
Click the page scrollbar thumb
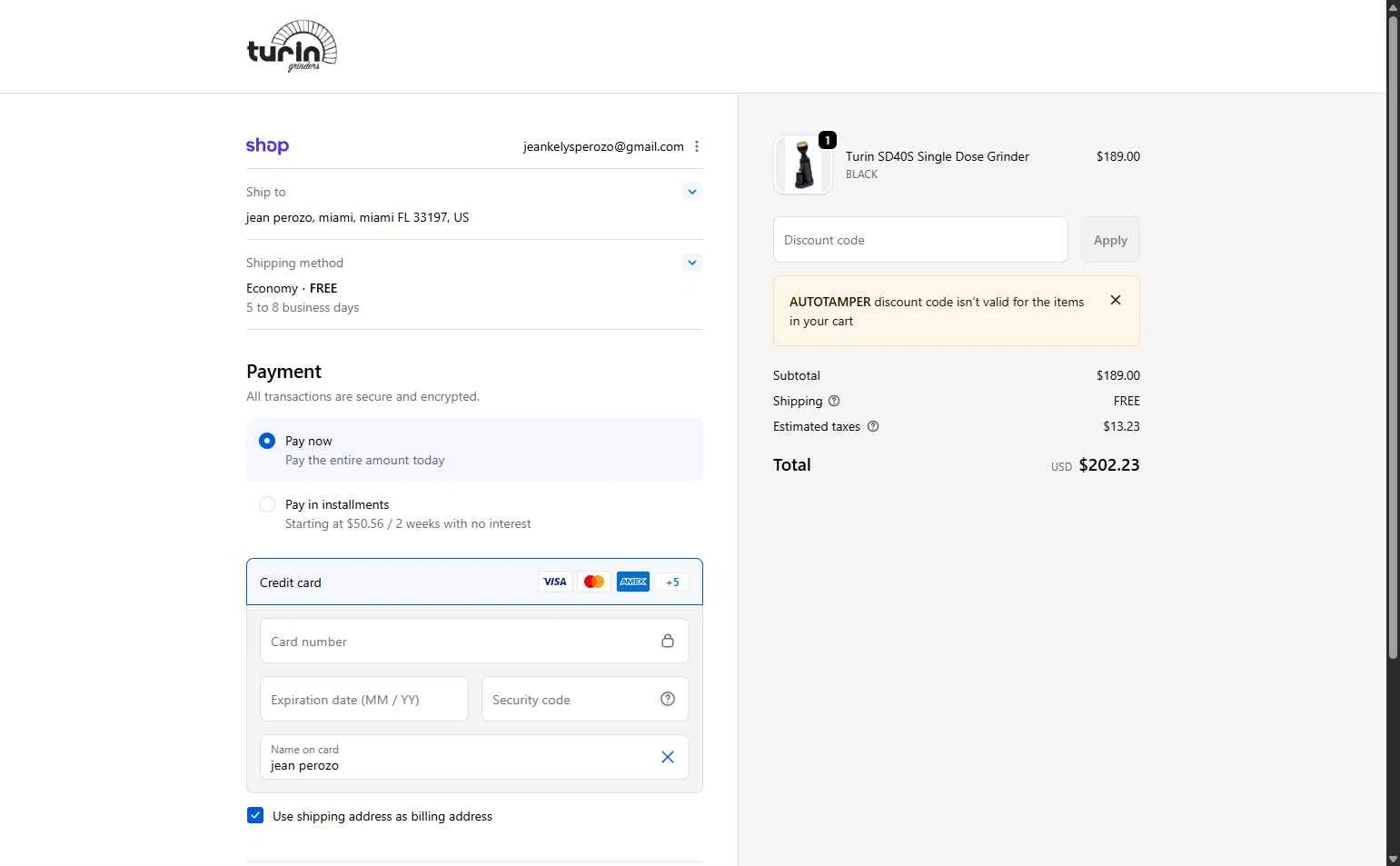pos(1393,336)
